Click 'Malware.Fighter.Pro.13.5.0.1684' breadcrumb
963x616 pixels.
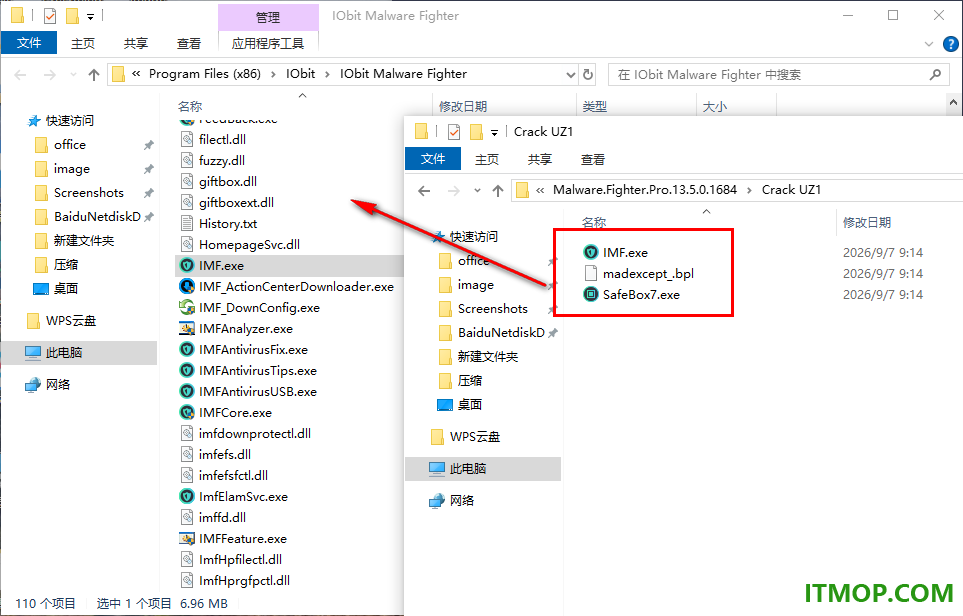(x=645, y=190)
